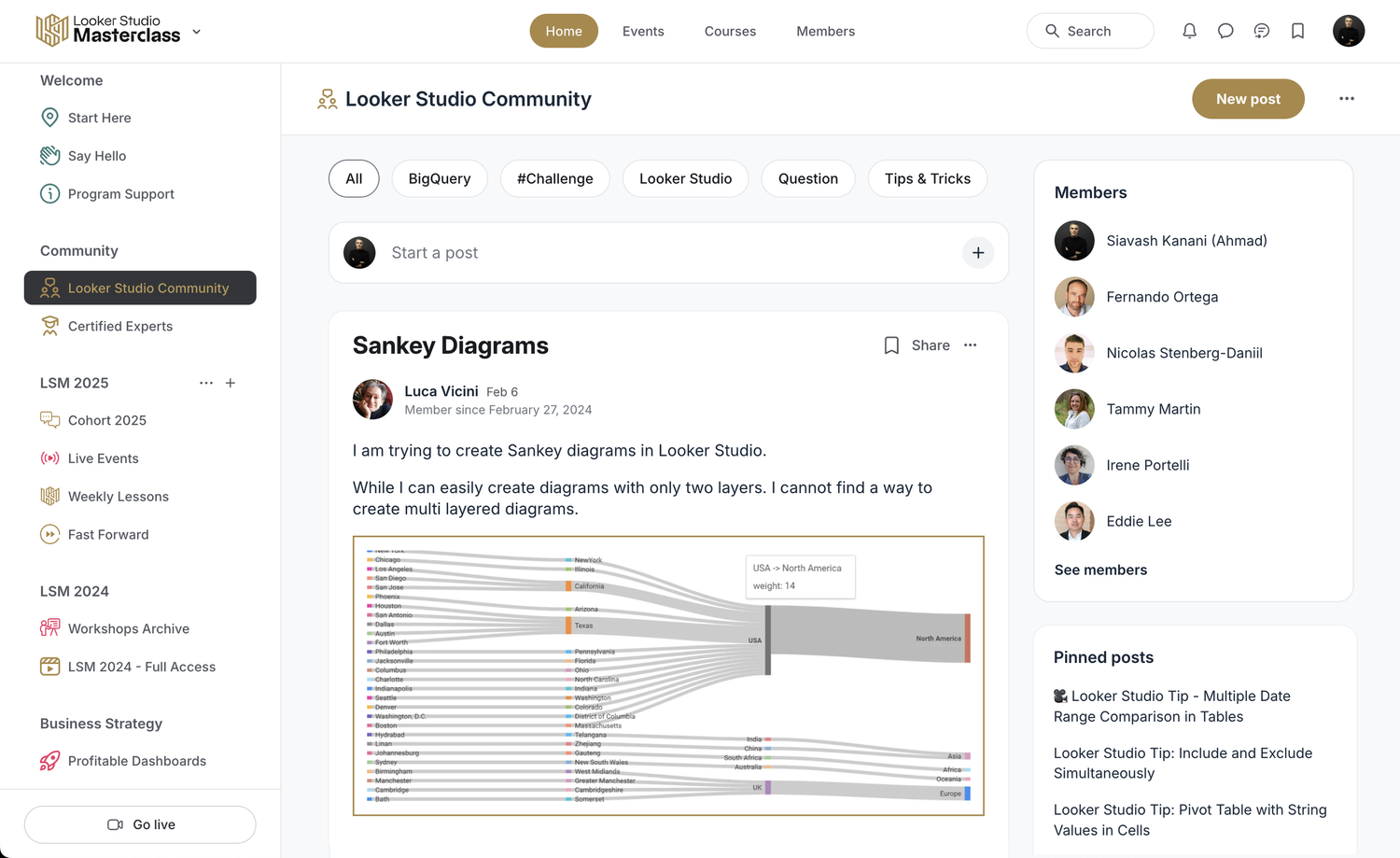Screen dimensions: 1400x858
Task: Open the LSM 2025 options menu
Action: pyautogui.click(x=205, y=383)
